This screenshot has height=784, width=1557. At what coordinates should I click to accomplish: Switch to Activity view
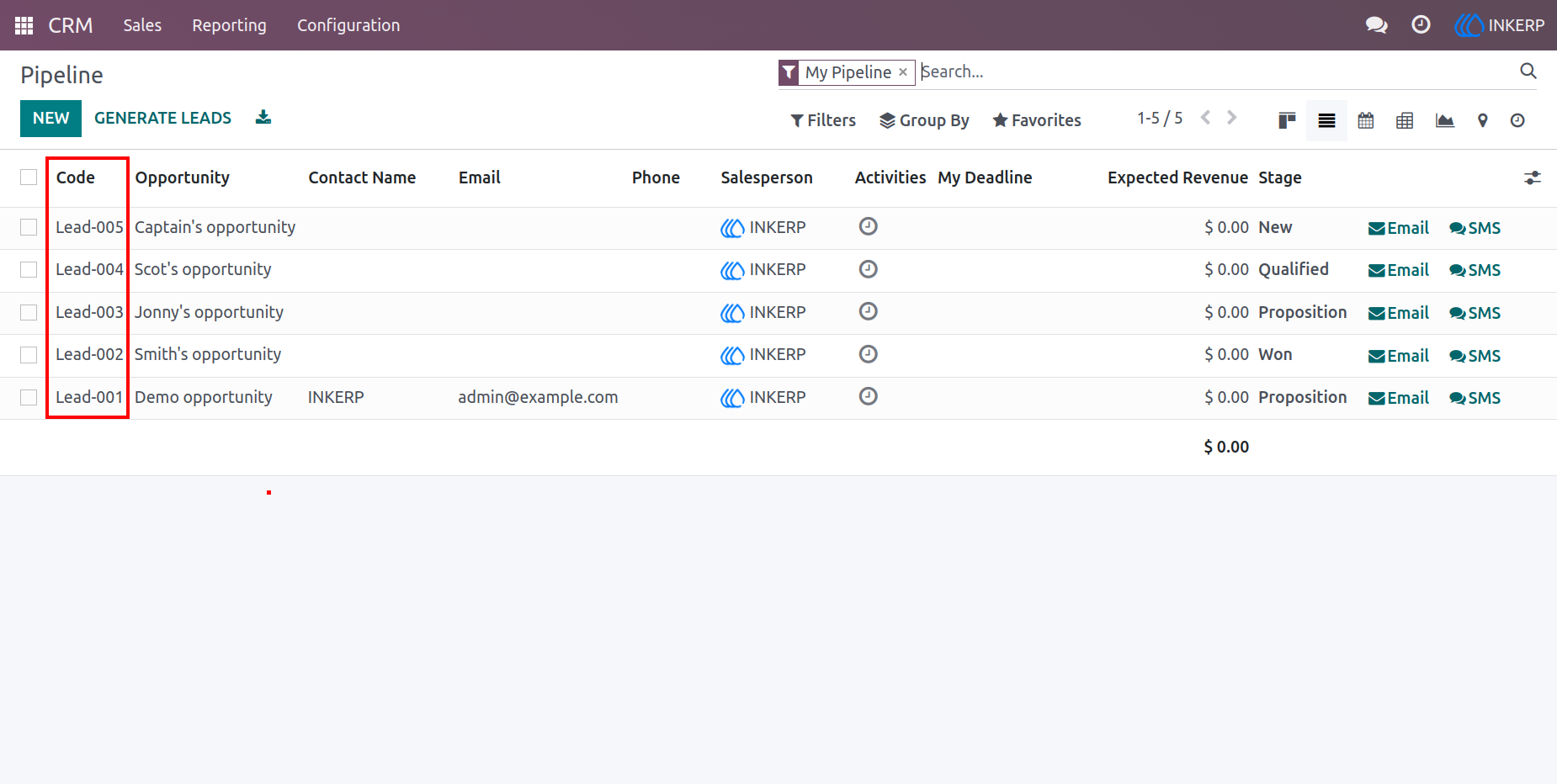(x=1517, y=120)
